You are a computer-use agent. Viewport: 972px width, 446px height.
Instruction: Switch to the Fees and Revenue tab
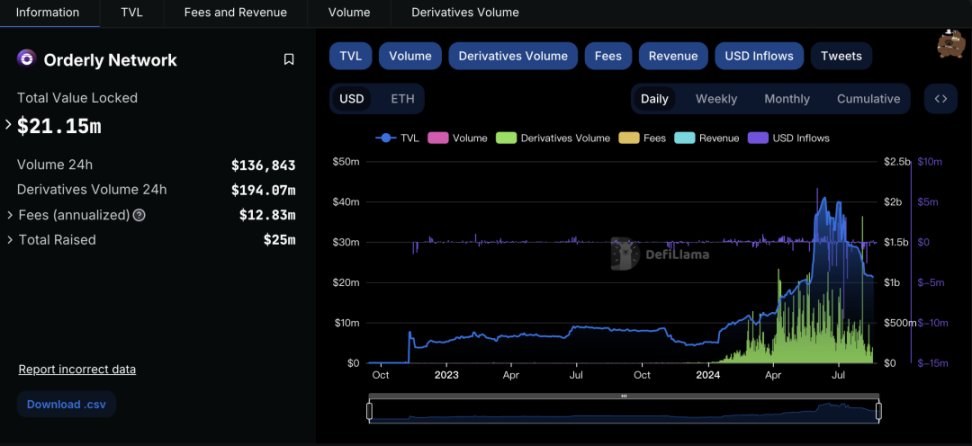pyautogui.click(x=235, y=13)
